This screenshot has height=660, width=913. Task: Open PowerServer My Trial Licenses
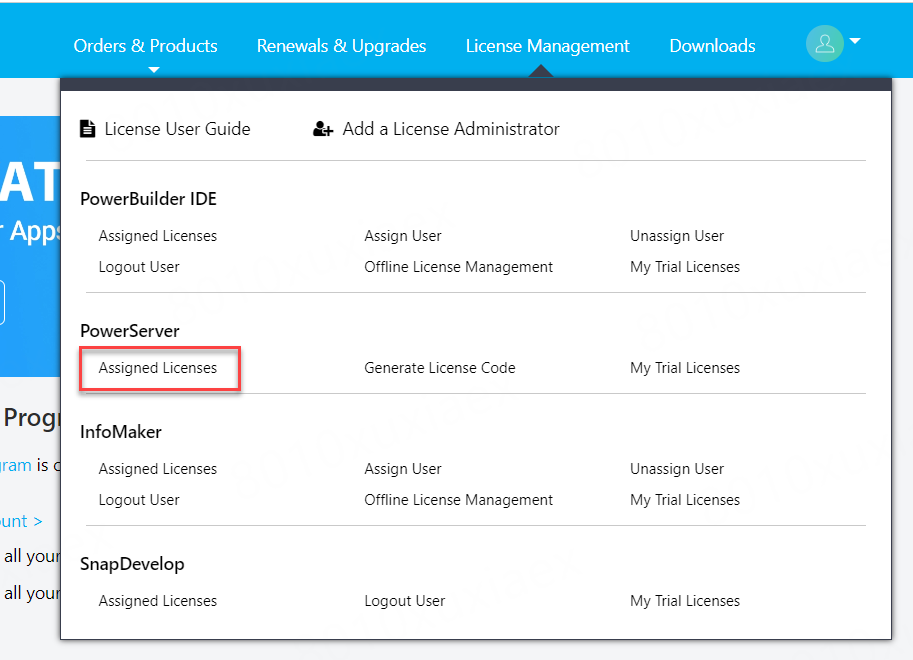coord(685,368)
